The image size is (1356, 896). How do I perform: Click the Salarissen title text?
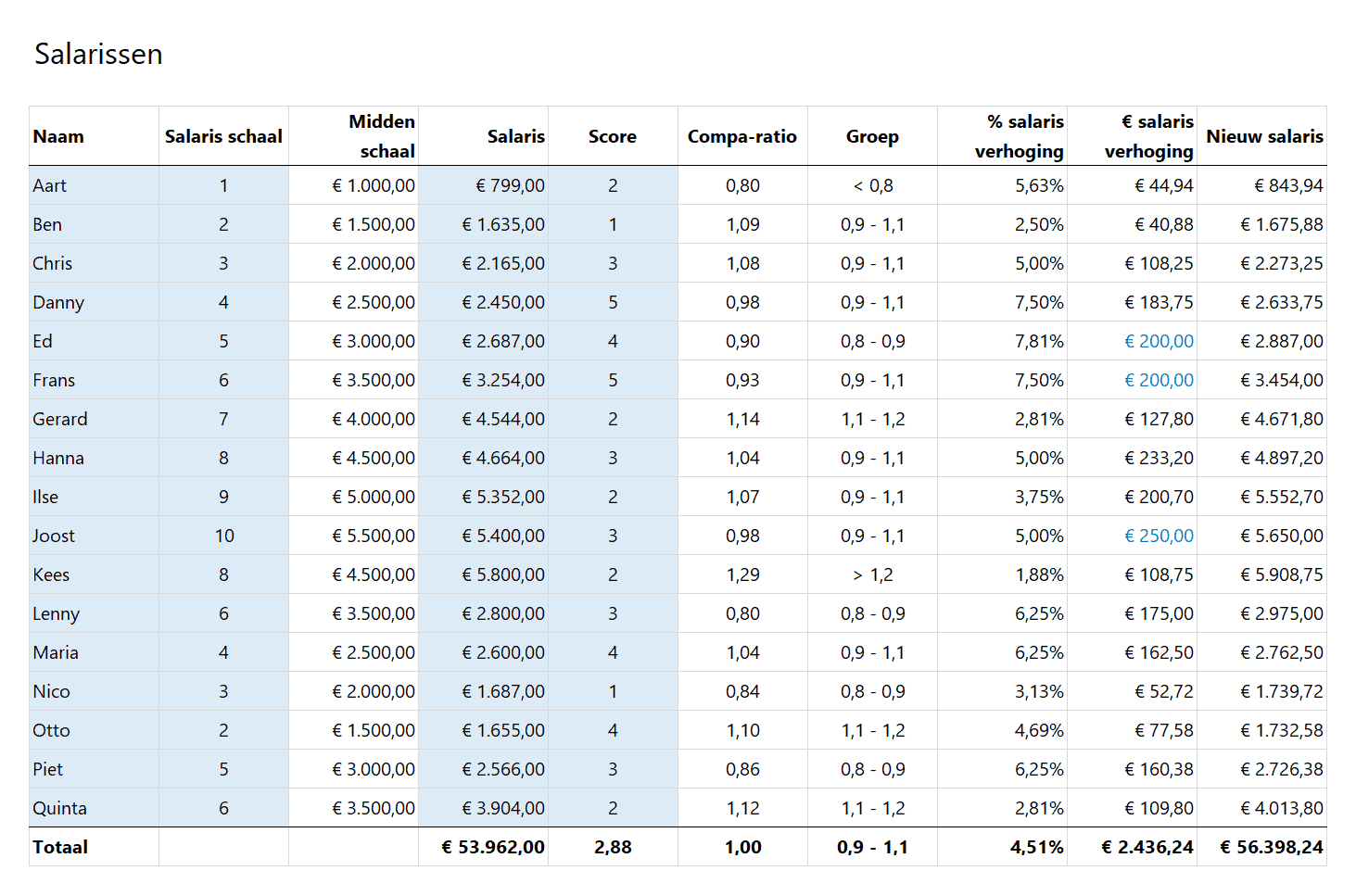point(97,54)
